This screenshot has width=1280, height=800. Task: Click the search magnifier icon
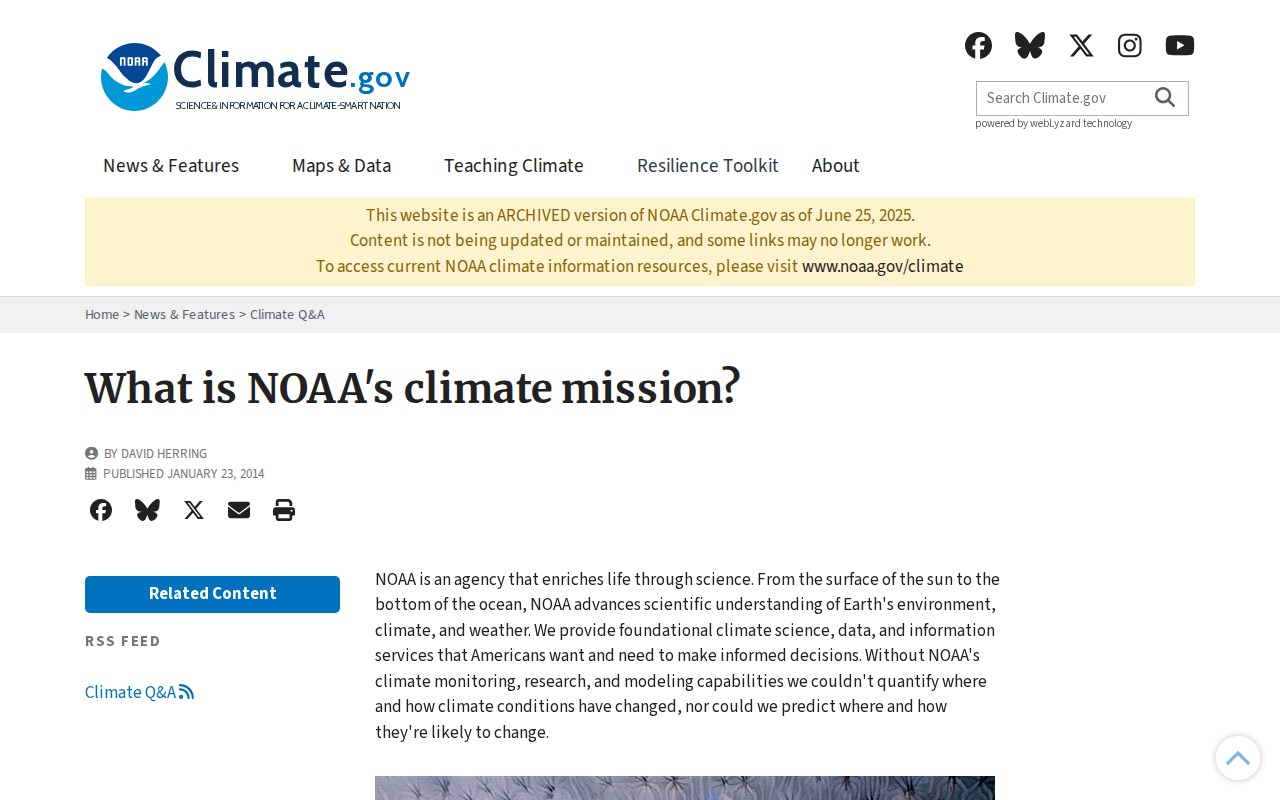click(1165, 97)
